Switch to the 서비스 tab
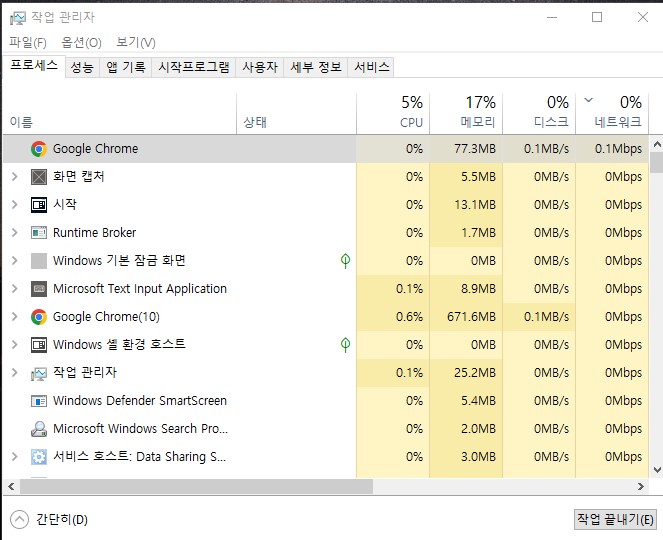663x540 pixels. [x=371, y=67]
